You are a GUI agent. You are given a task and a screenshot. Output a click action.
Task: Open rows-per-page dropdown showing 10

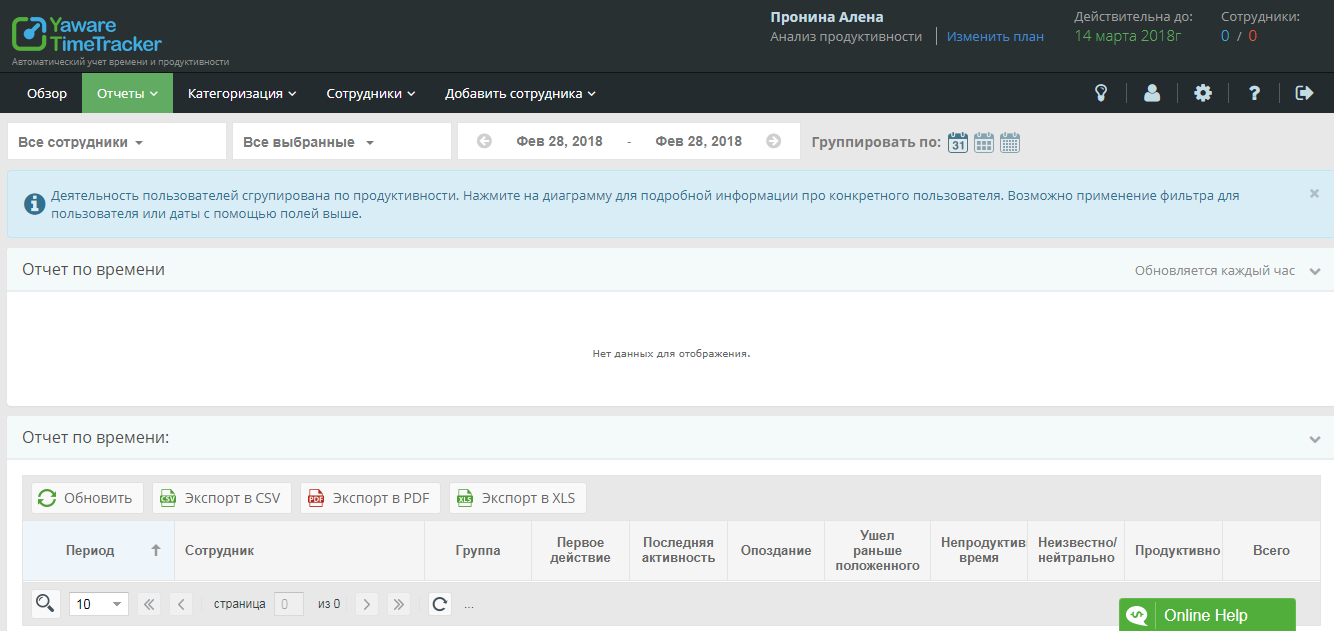pos(98,604)
